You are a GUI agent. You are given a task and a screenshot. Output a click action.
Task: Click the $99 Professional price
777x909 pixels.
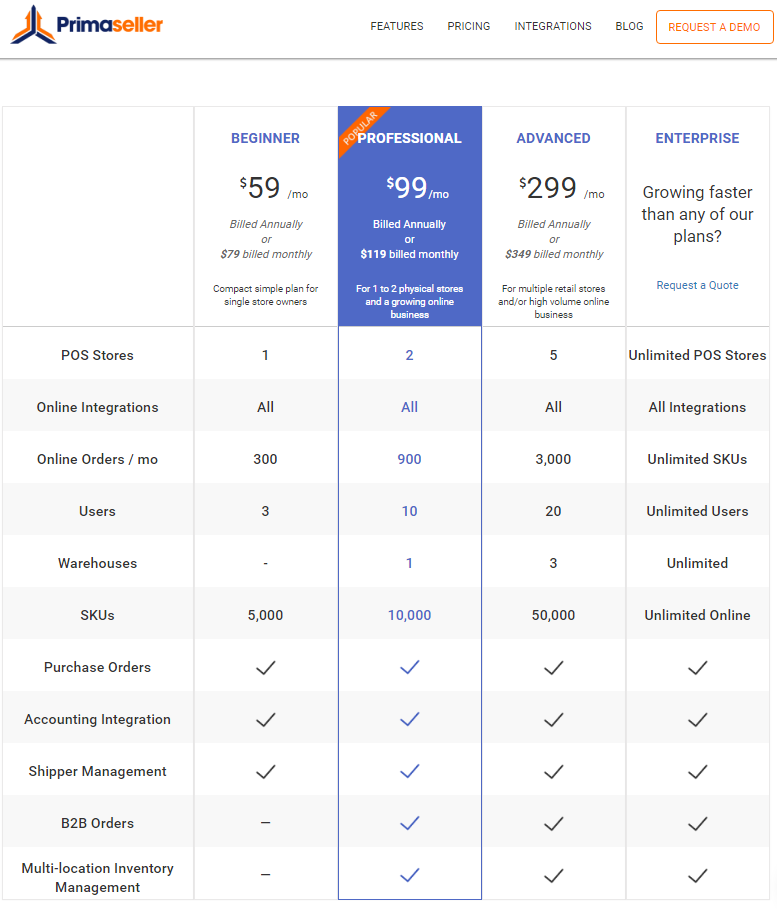click(x=417, y=188)
